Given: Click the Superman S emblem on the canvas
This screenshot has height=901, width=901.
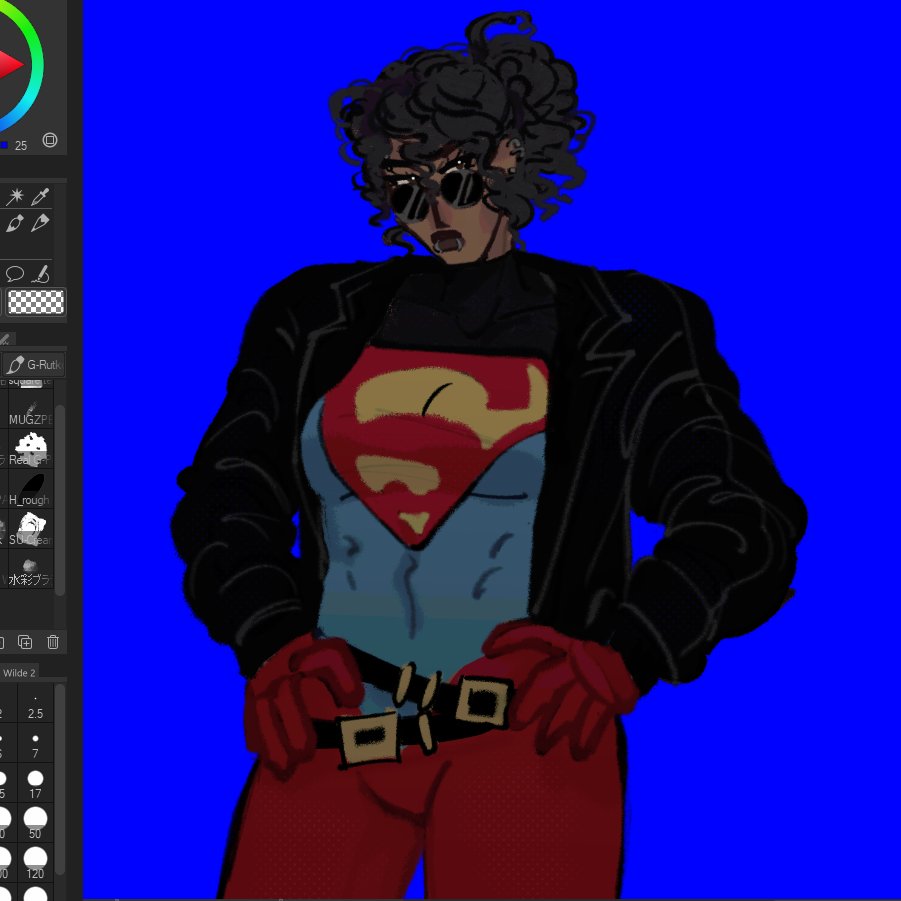Looking at the screenshot, I should pos(435,446).
